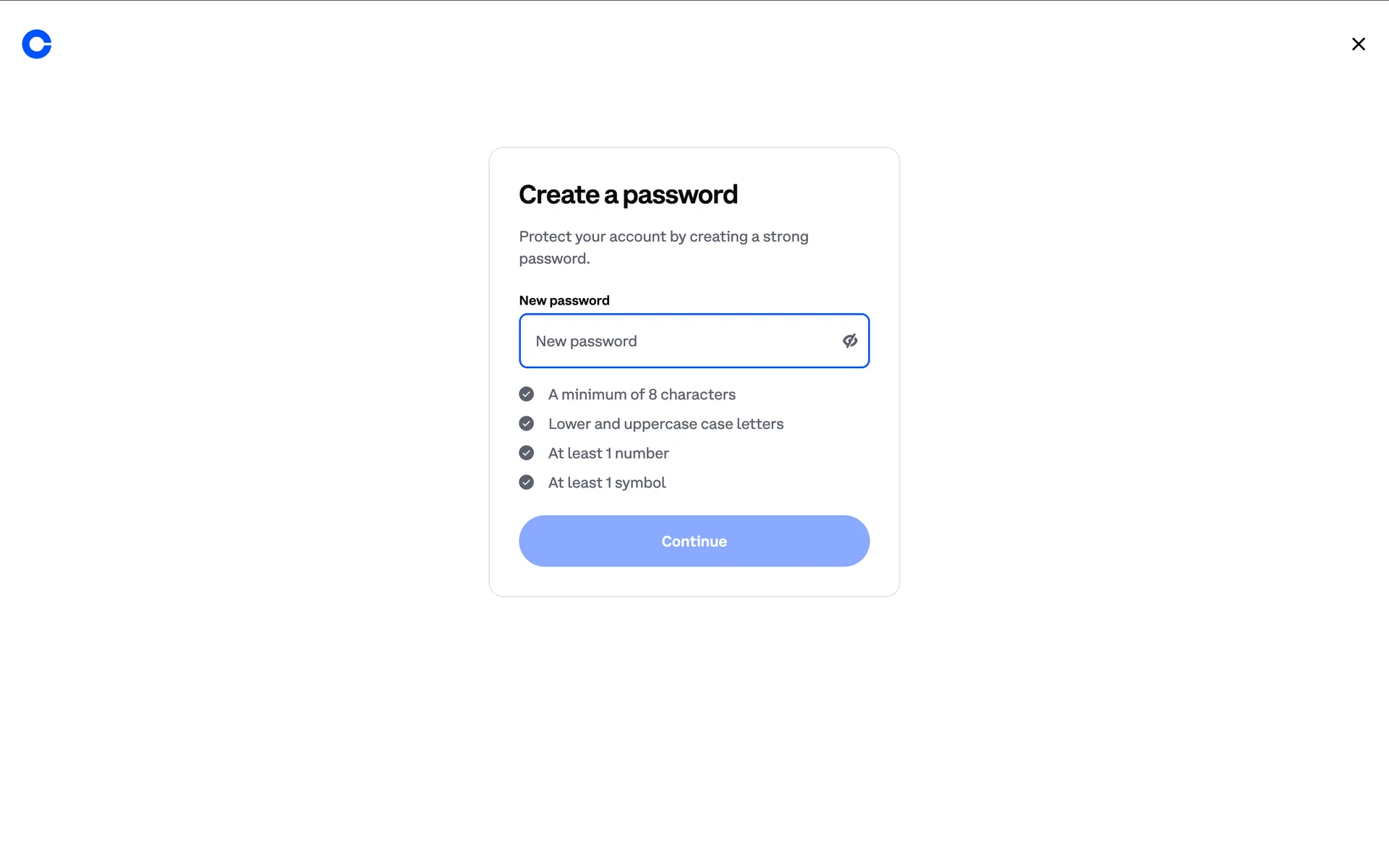Click blank space right of Continue button
Image resolution: width=1389 pixels, height=868 pixels.
pyautogui.click(x=885, y=541)
